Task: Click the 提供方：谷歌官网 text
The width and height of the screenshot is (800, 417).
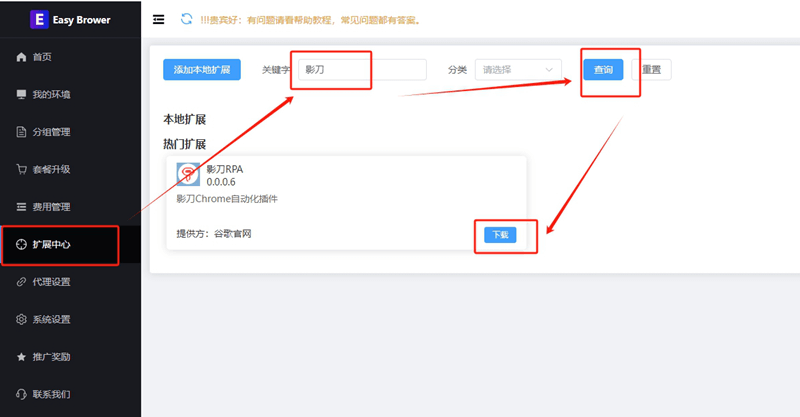Action: 214,234
